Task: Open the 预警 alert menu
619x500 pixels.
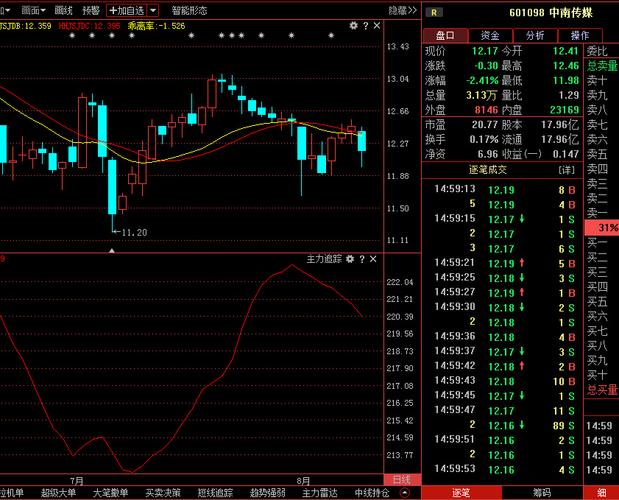Action: tap(91, 11)
